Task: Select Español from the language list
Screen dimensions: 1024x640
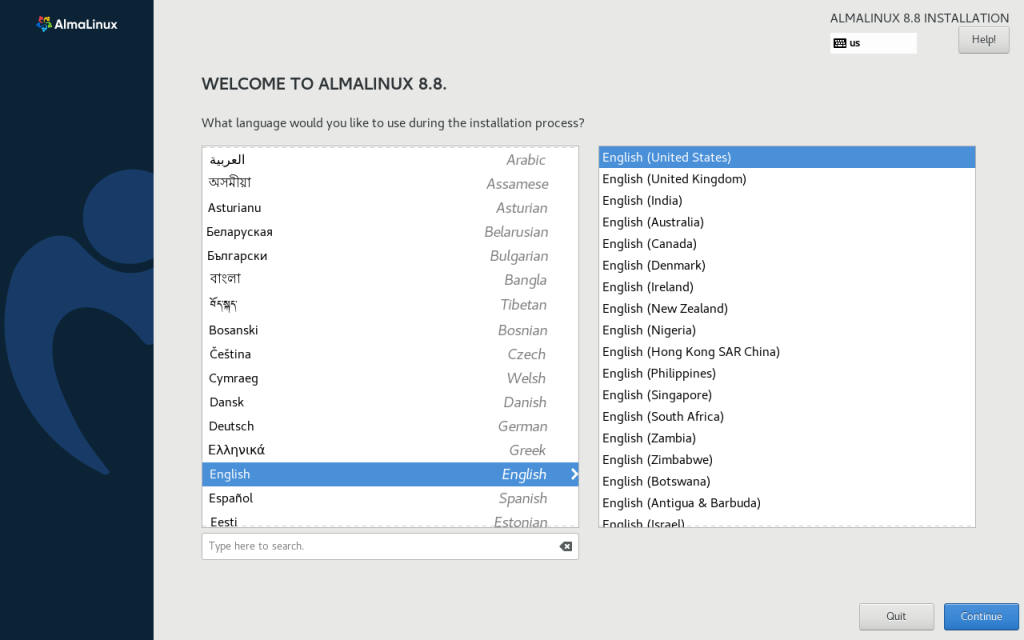Action: [x=390, y=498]
